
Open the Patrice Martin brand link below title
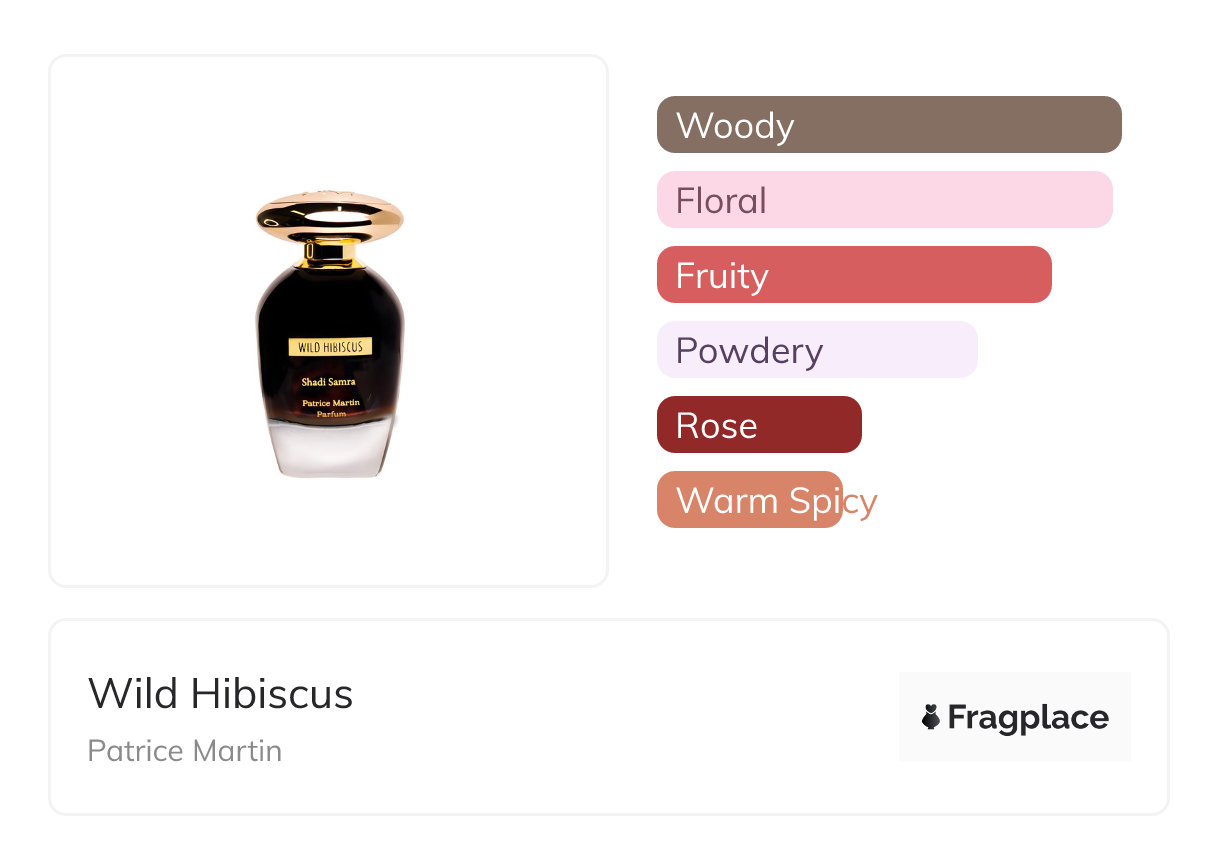[x=185, y=751]
